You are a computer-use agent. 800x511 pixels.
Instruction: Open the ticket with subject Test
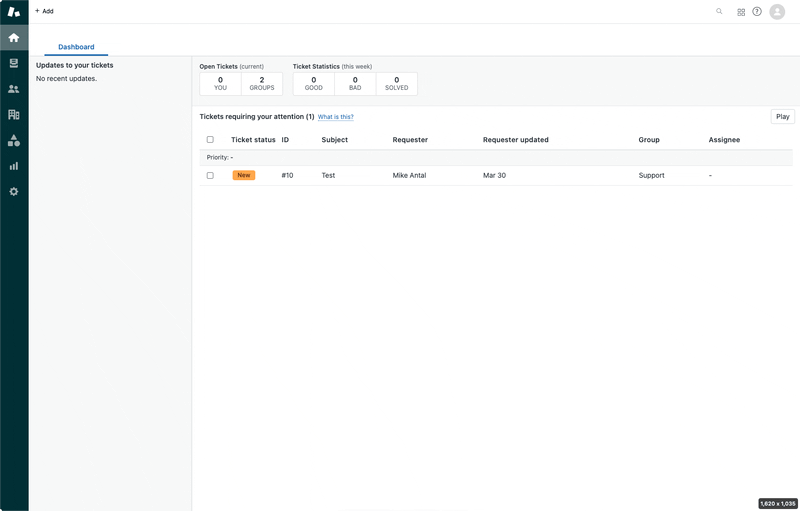point(328,175)
